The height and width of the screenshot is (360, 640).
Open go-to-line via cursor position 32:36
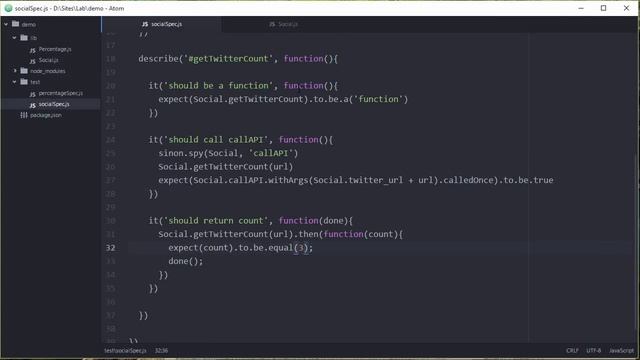161,351
